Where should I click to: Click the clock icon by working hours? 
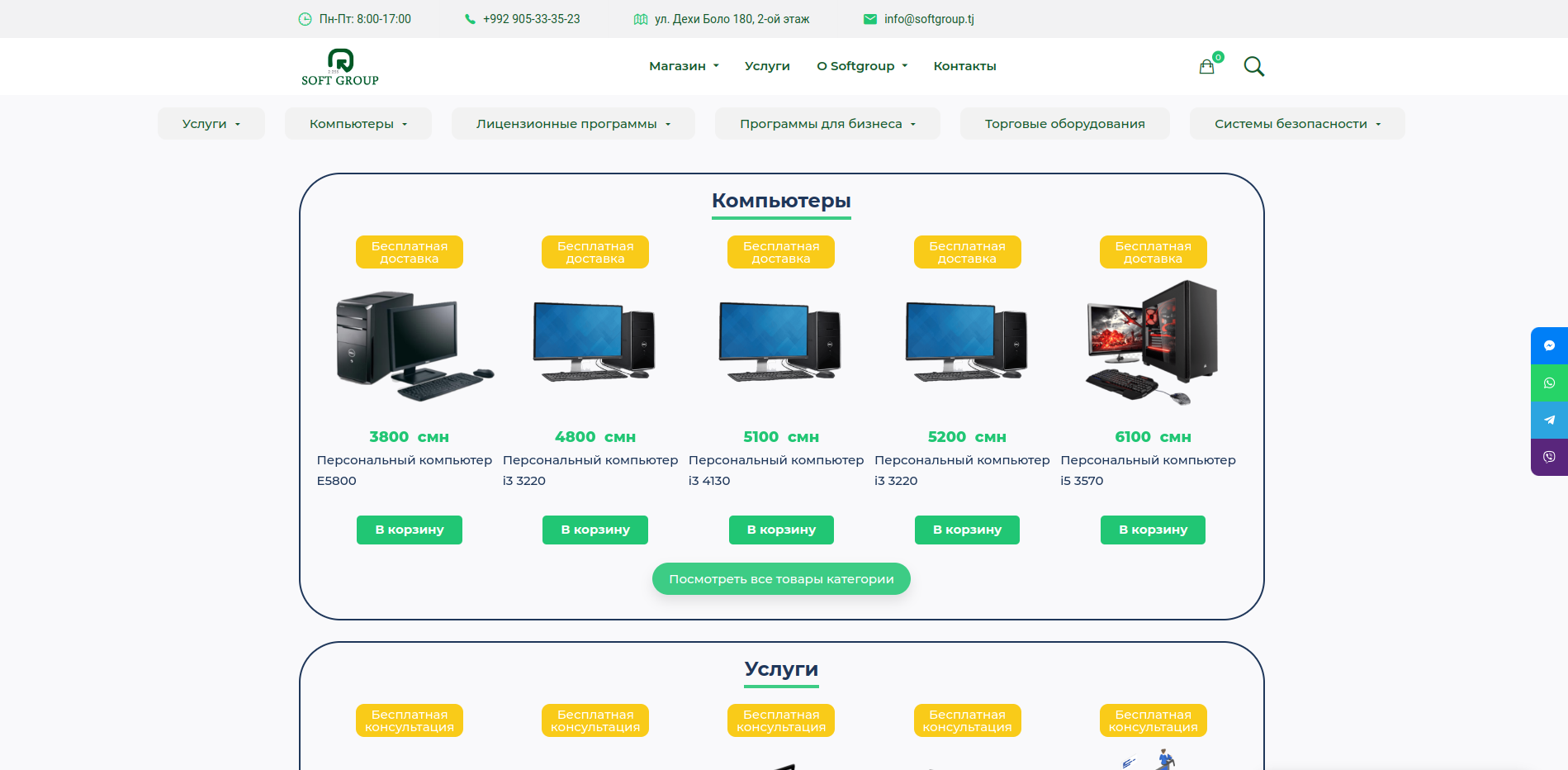pyautogui.click(x=305, y=19)
